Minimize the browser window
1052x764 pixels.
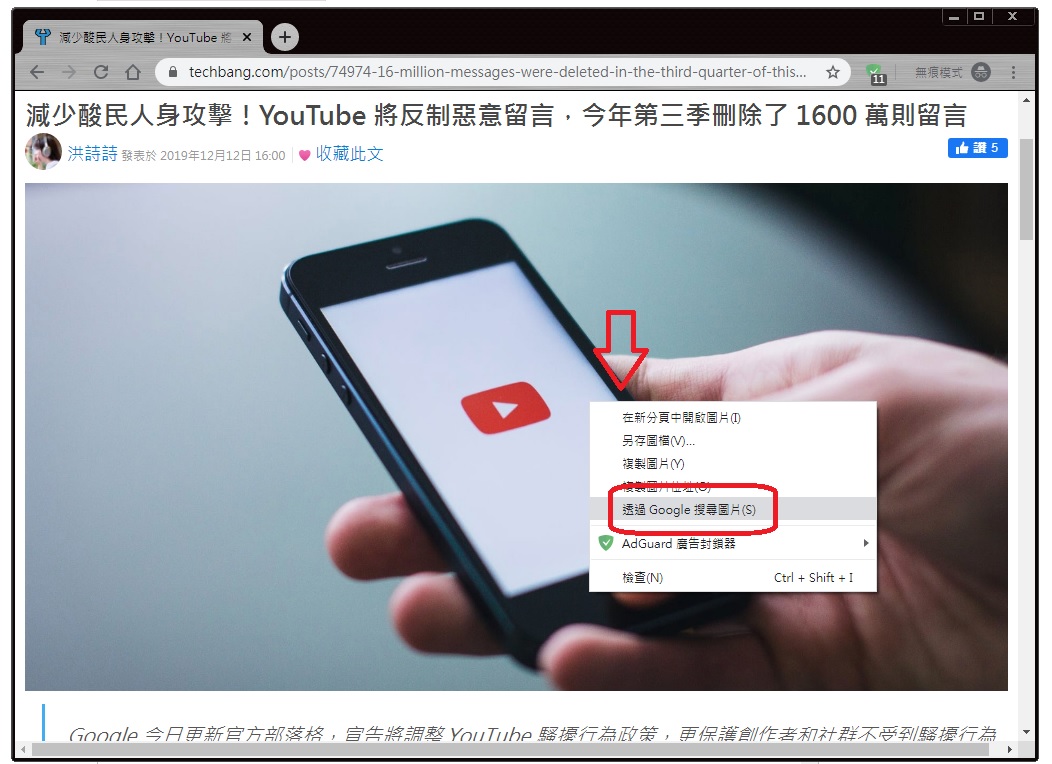tap(953, 17)
